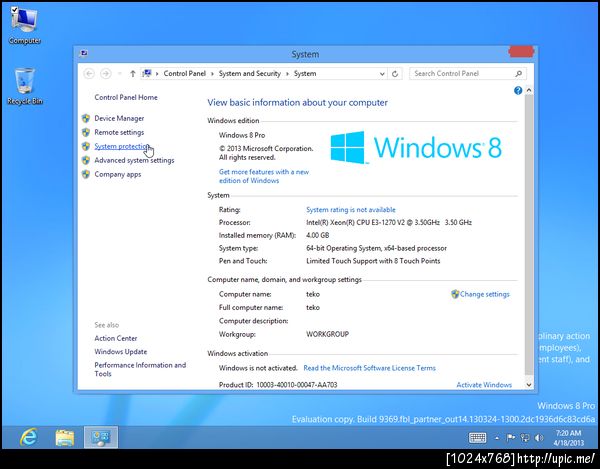
Task: Click taskbar clock showing 7:20 AM
Action: 568,438
